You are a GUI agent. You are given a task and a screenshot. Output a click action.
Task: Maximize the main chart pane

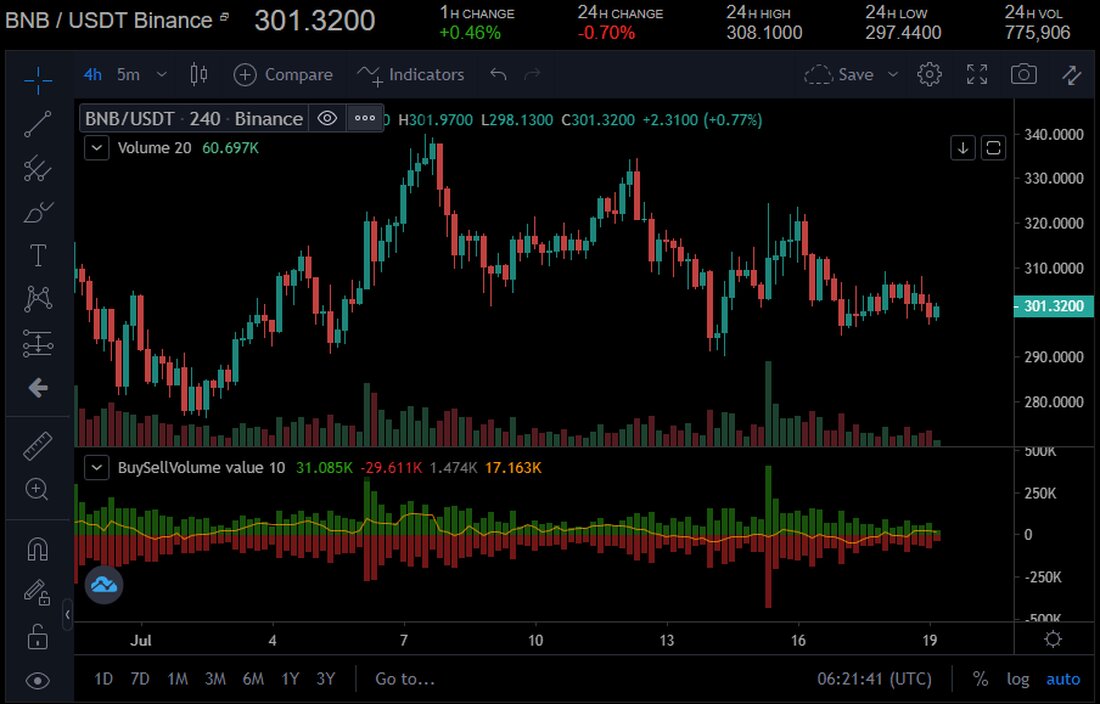coord(993,148)
